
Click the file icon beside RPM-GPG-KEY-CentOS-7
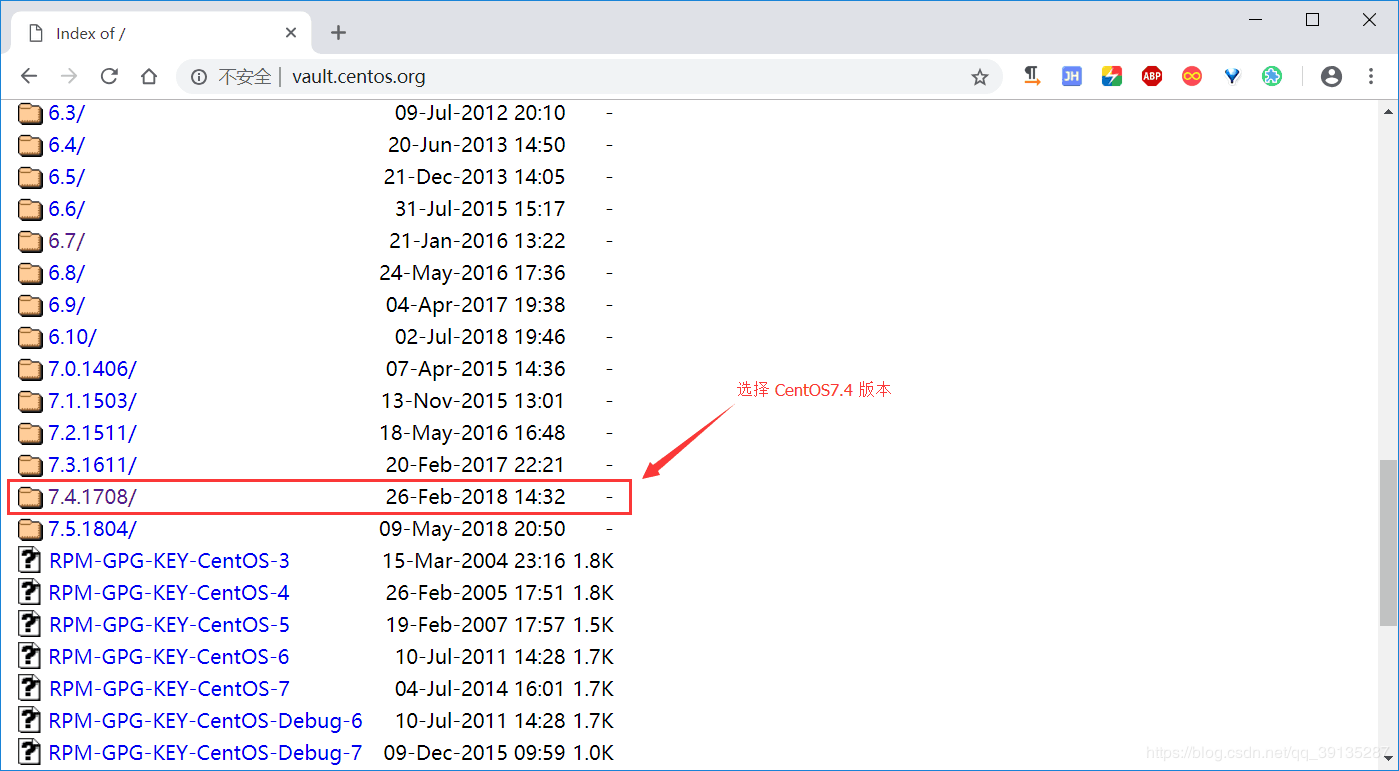tap(31, 688)
